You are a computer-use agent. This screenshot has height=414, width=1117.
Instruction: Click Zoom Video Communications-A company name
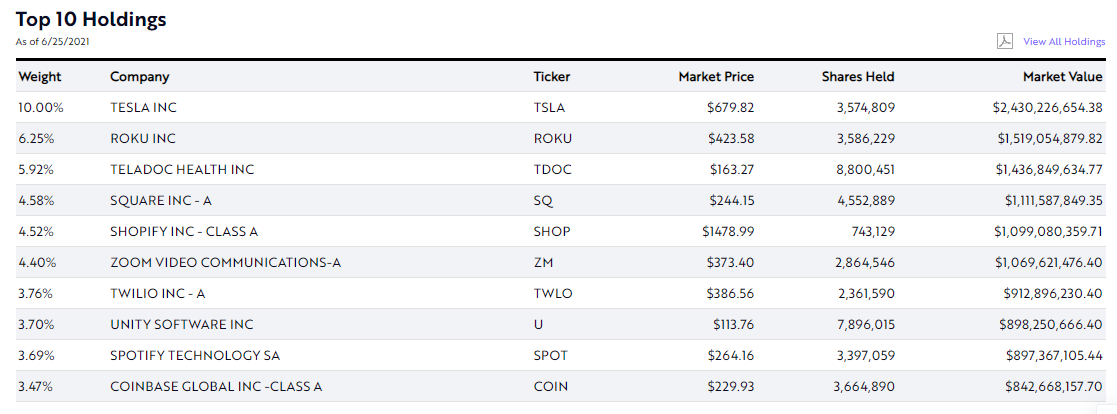225,262
